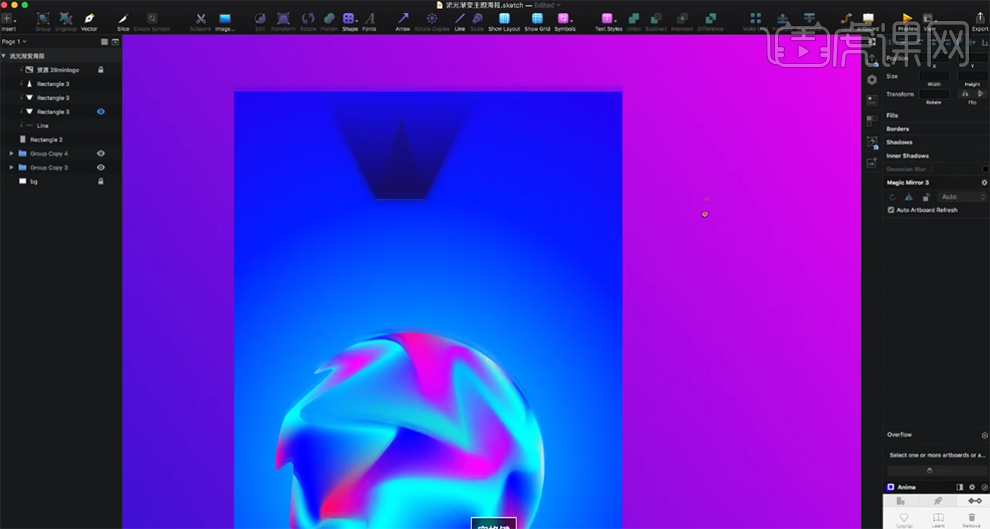Open the Anima Learn link
The image size is (990, 529).
(x=938, y=520)
